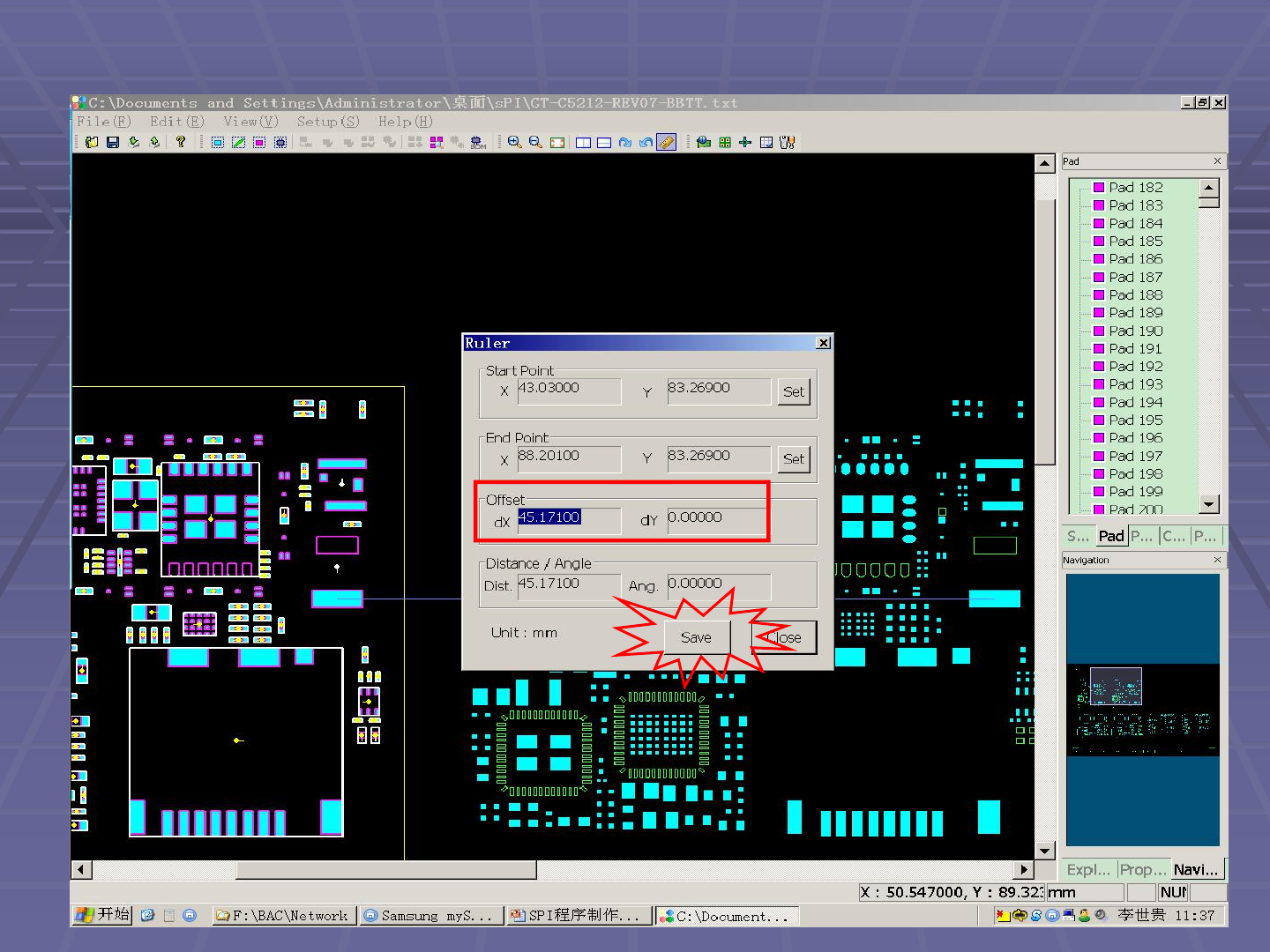Click canvas vertical scroll up arrow
Image resolution: width=1270 pixels, height=952 pixels.
pyautogui.click(x=1044, y=164)
